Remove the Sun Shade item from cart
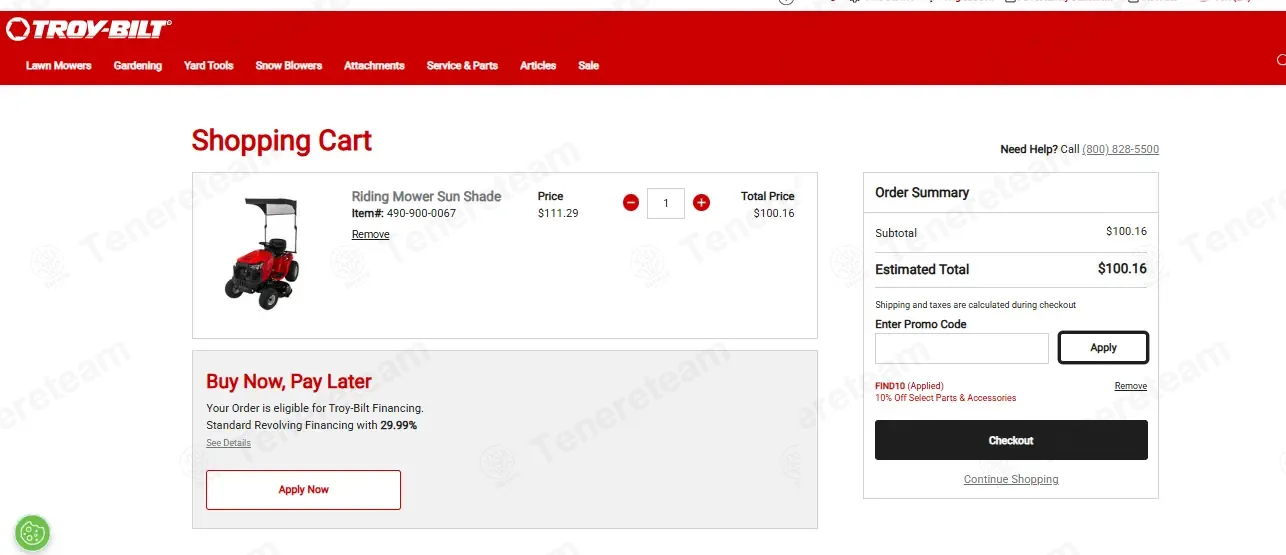1286x555 pixels. [x=371, y=234]
